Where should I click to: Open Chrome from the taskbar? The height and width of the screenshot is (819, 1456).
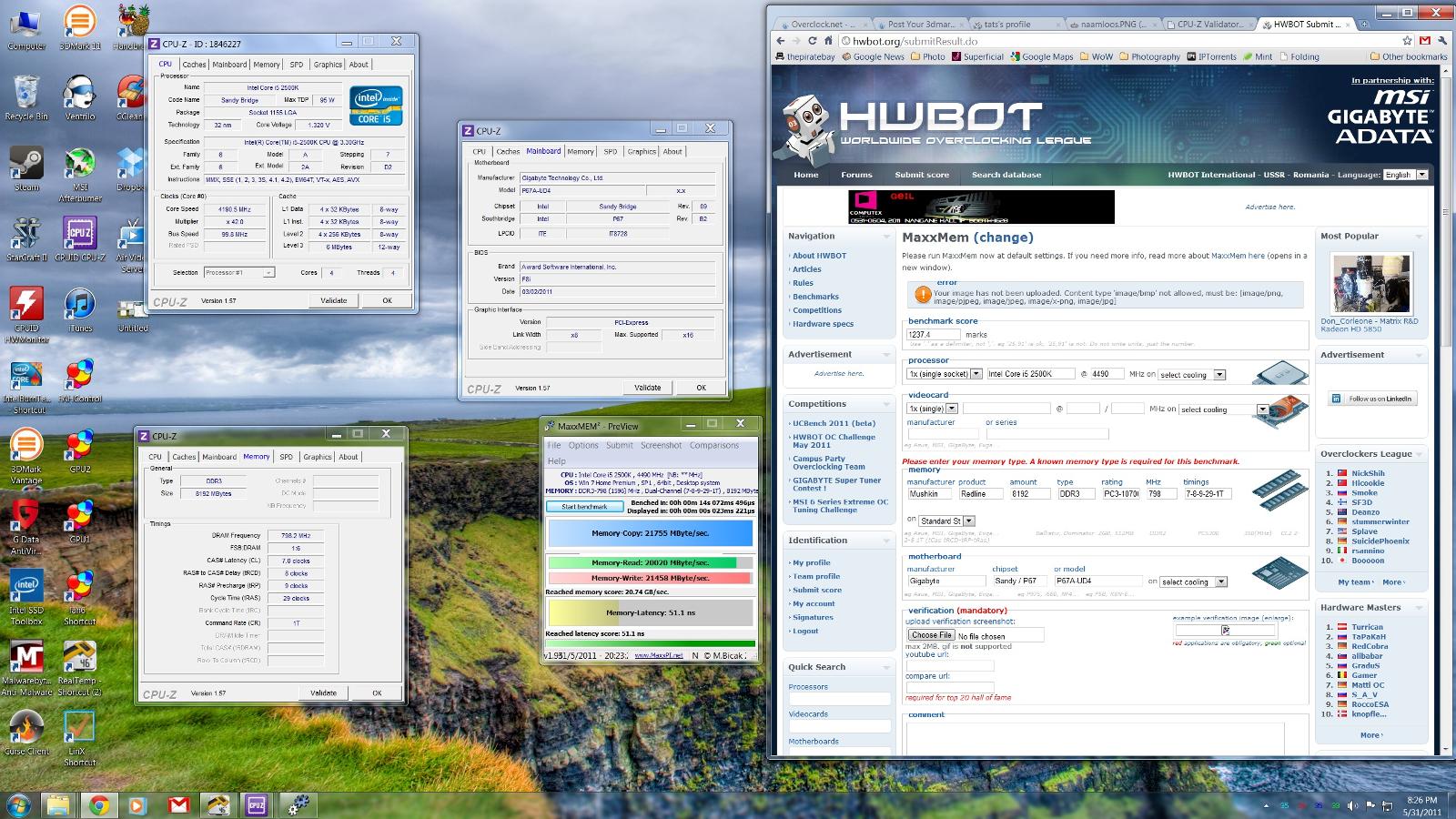pyautogui.click(x=98, y=805)
